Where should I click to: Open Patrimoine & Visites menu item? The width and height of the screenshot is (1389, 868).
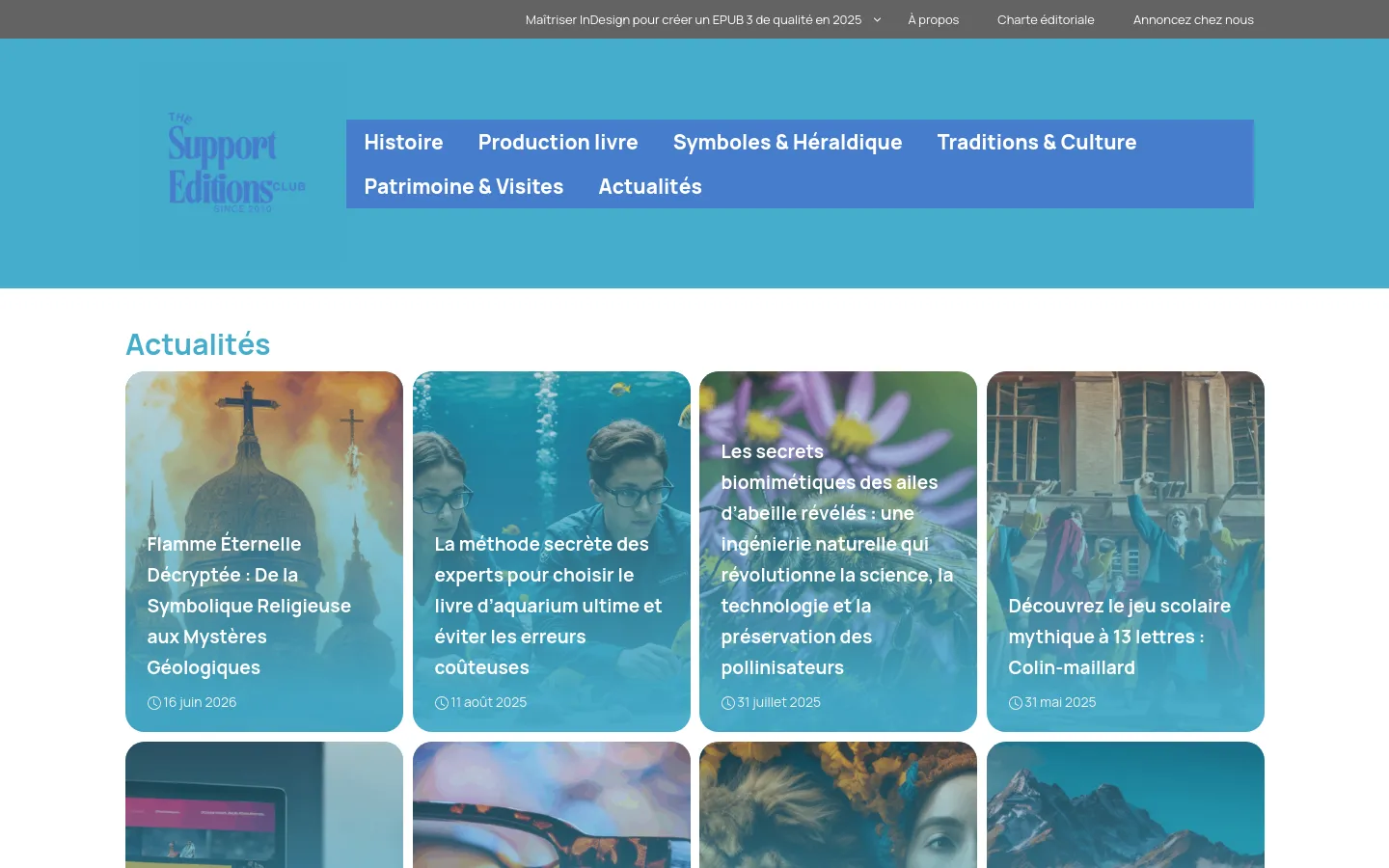(464, 186)
